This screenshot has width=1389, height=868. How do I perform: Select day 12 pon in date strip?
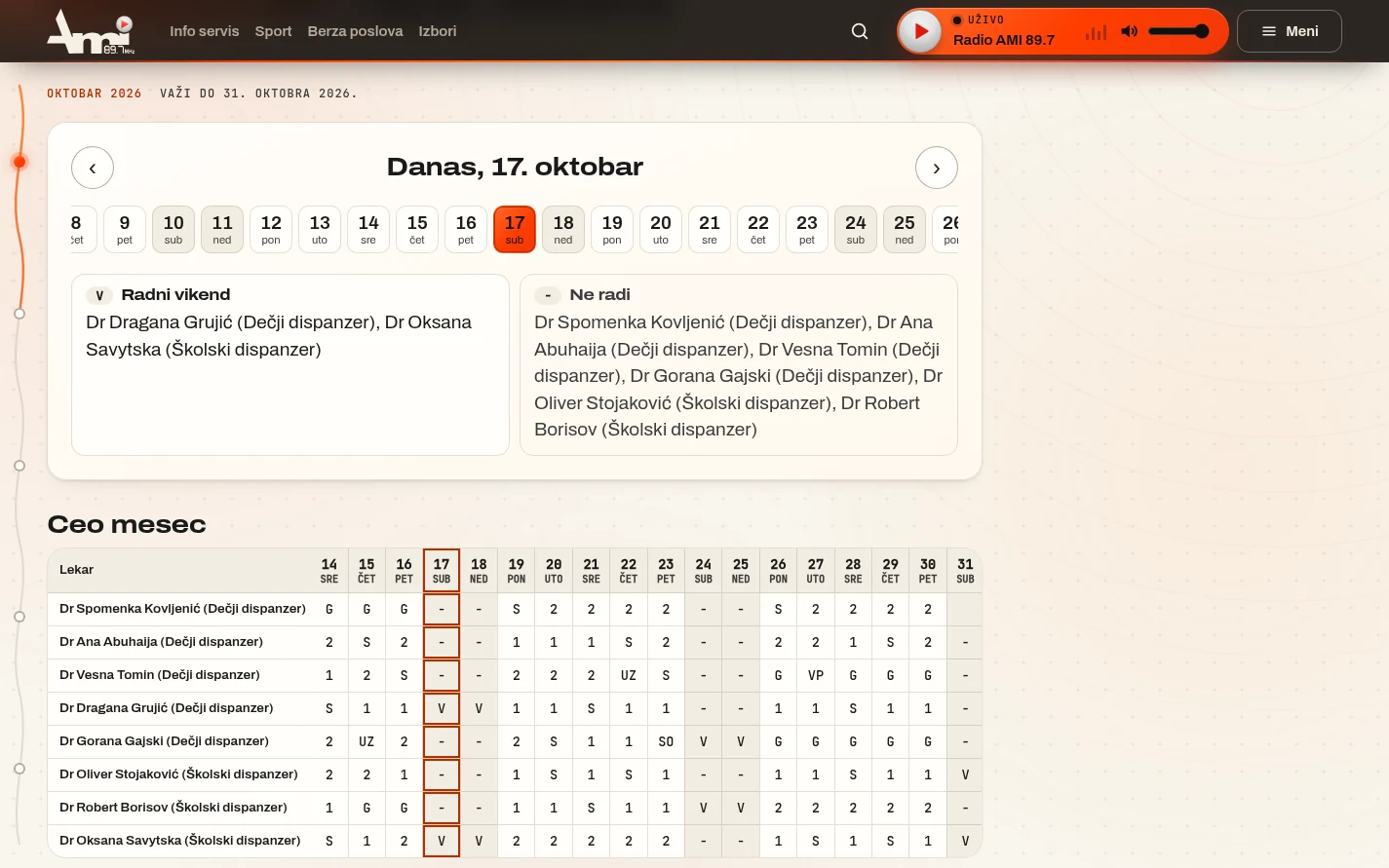tap(271, 229)
